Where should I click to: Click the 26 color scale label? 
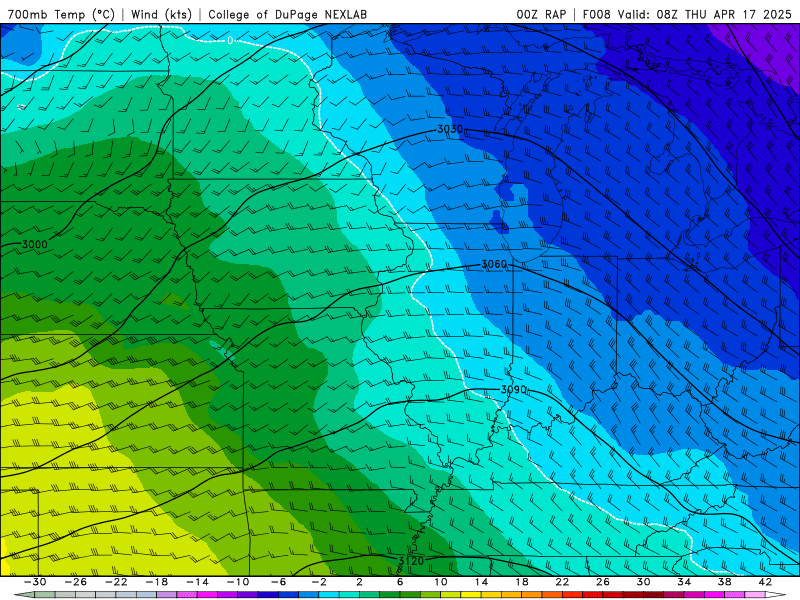tap(603, 582)
